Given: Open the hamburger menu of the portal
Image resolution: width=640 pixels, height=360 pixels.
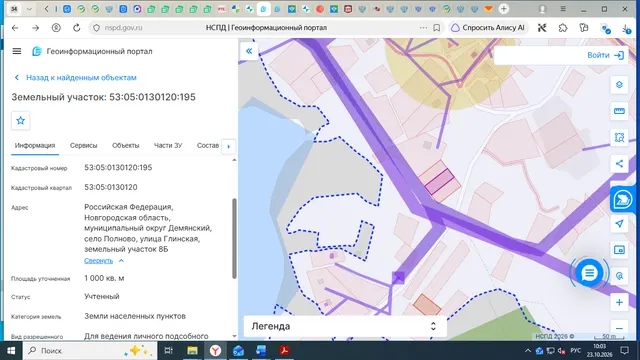Looking at the screenshot, I should pos(17,51).
